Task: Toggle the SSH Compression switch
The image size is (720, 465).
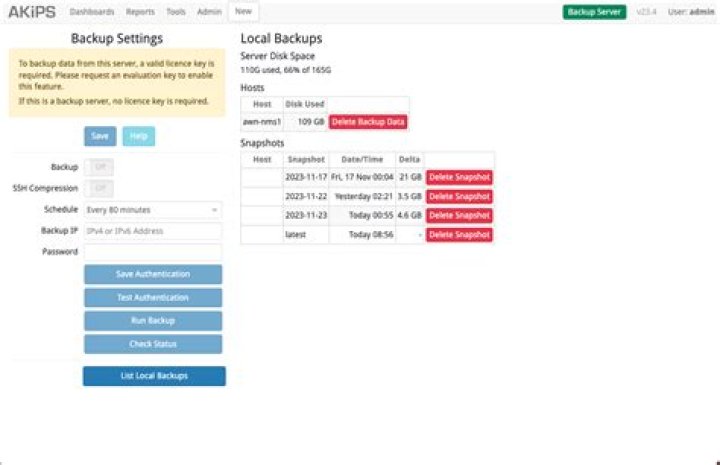Action: pyautogui.click(x=98, y=189)
